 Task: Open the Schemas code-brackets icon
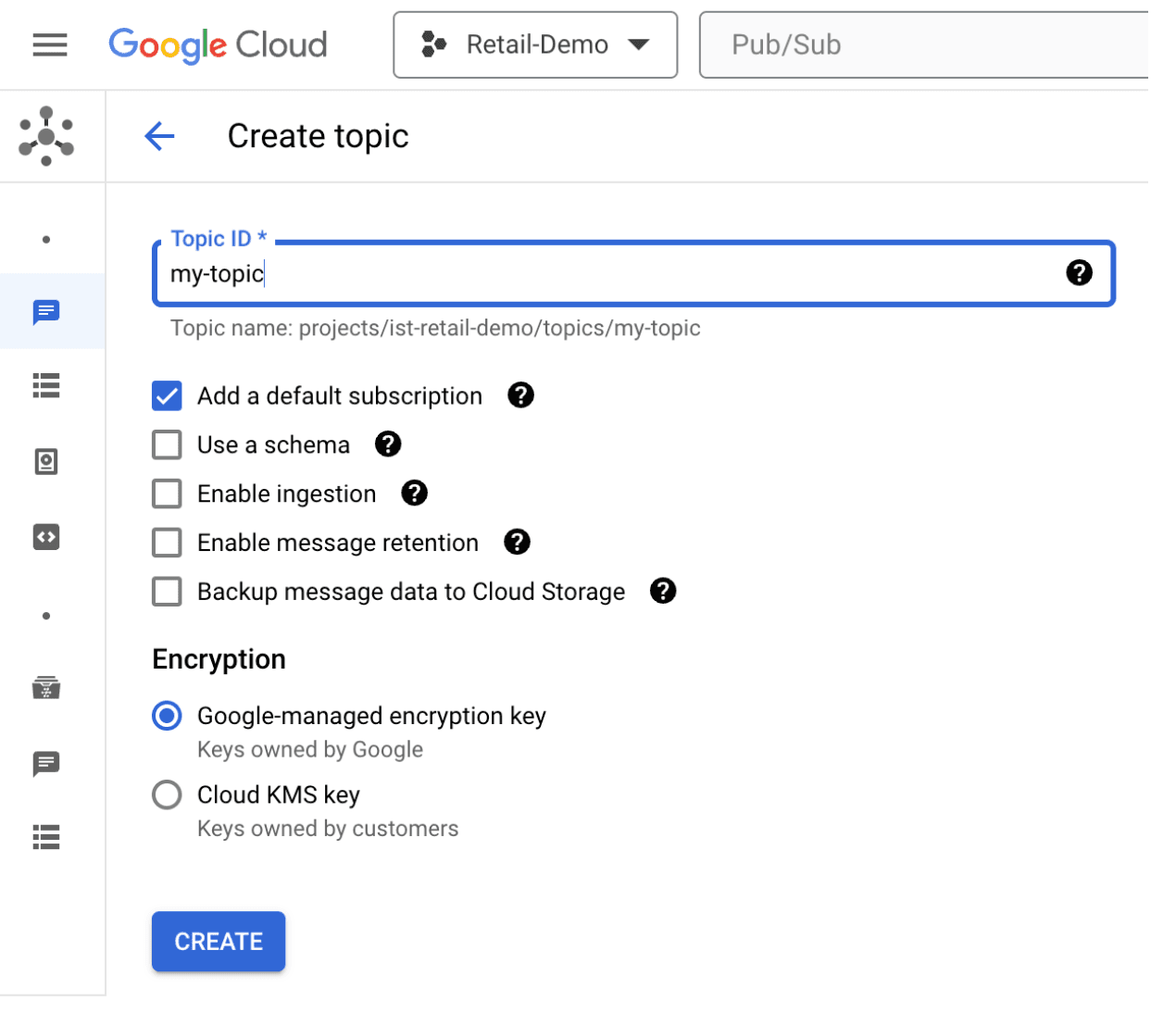point(46,537)
